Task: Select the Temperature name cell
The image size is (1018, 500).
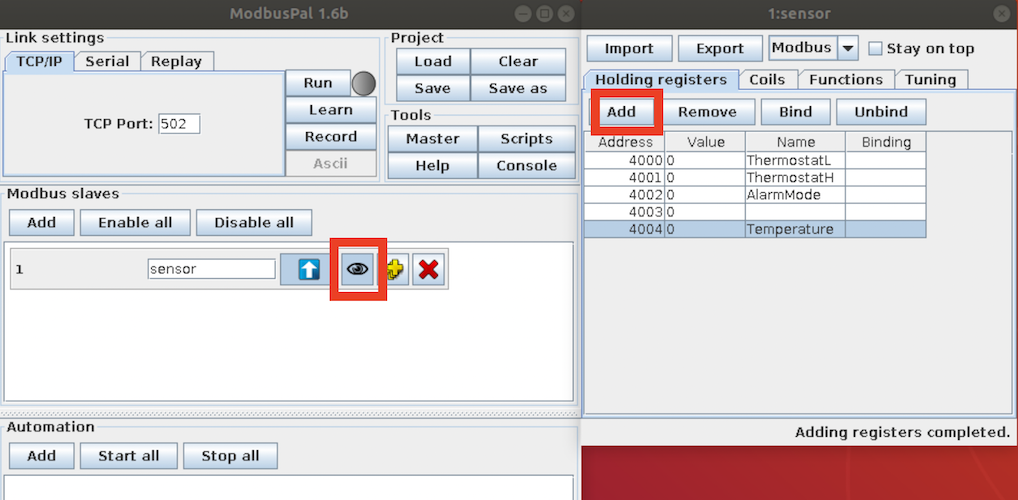Action: (x=795, y=229)
